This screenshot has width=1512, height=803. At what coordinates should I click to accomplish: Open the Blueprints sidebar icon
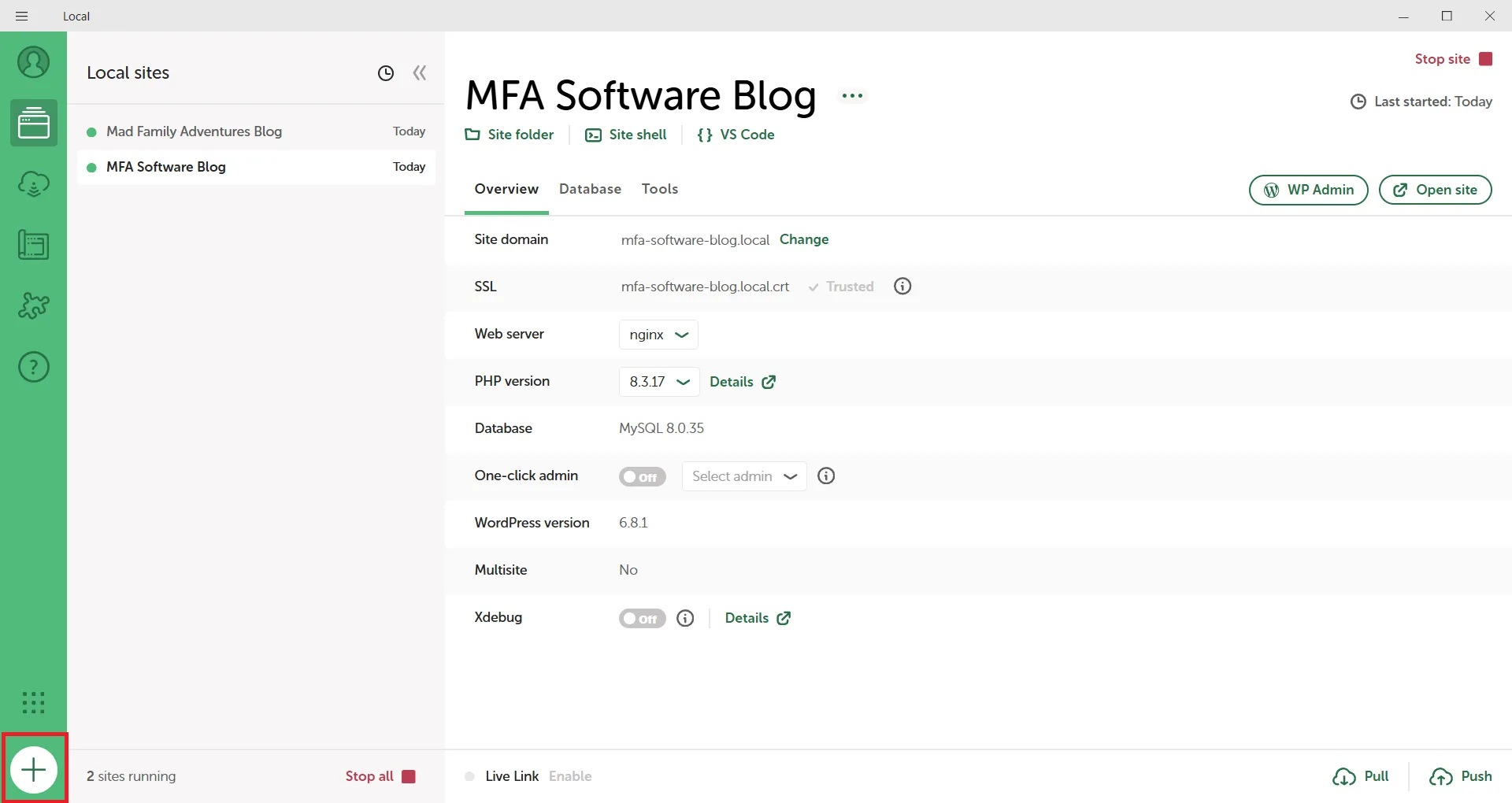tap(33, 246)
